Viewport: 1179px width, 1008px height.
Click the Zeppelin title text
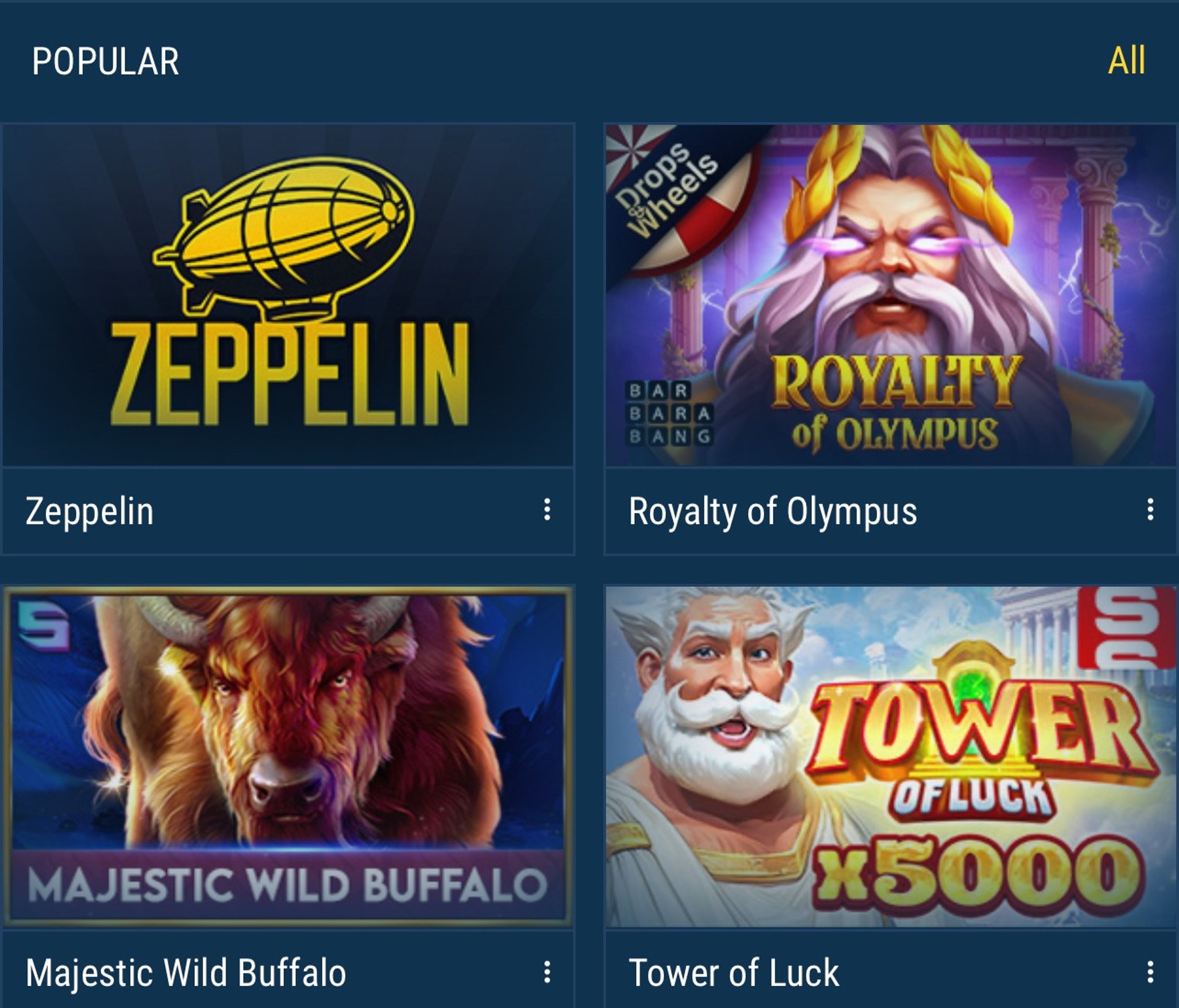tap(90, 512)
